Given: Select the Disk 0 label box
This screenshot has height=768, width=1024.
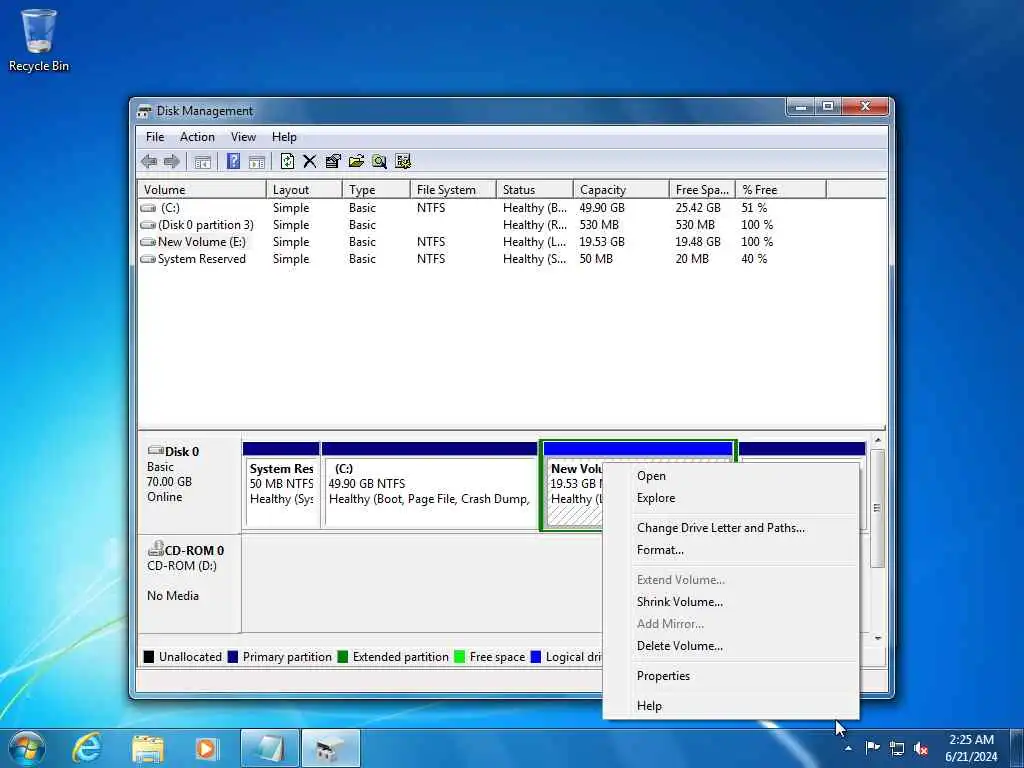Looking at the screenshot, I should tap(189, 484).
